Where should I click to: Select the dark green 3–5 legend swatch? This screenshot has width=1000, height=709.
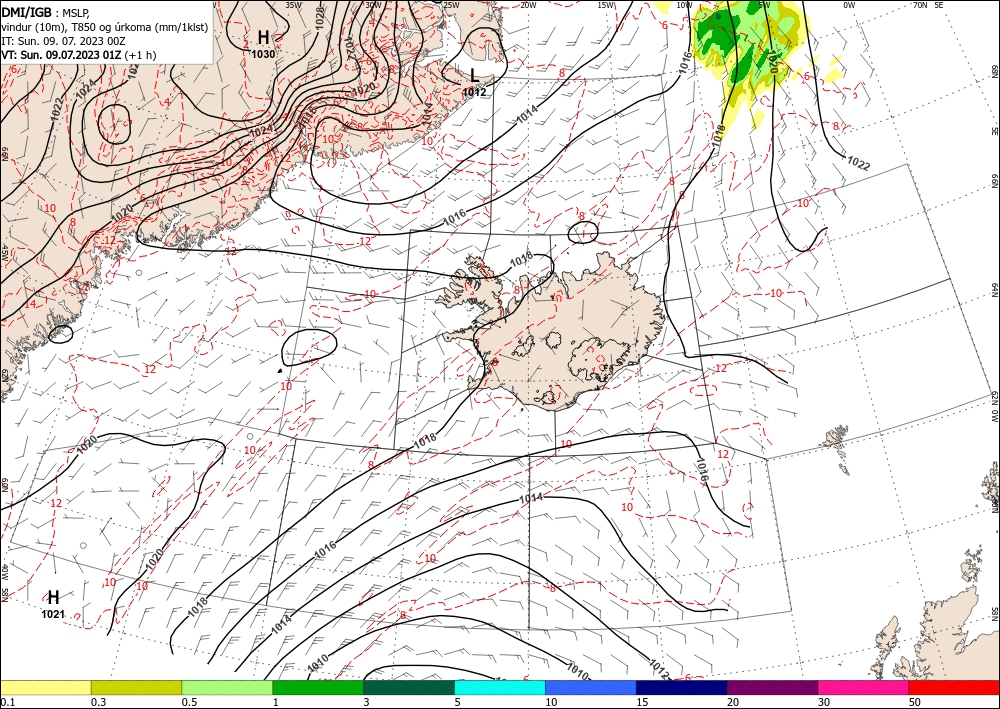[x=409, y=687]
